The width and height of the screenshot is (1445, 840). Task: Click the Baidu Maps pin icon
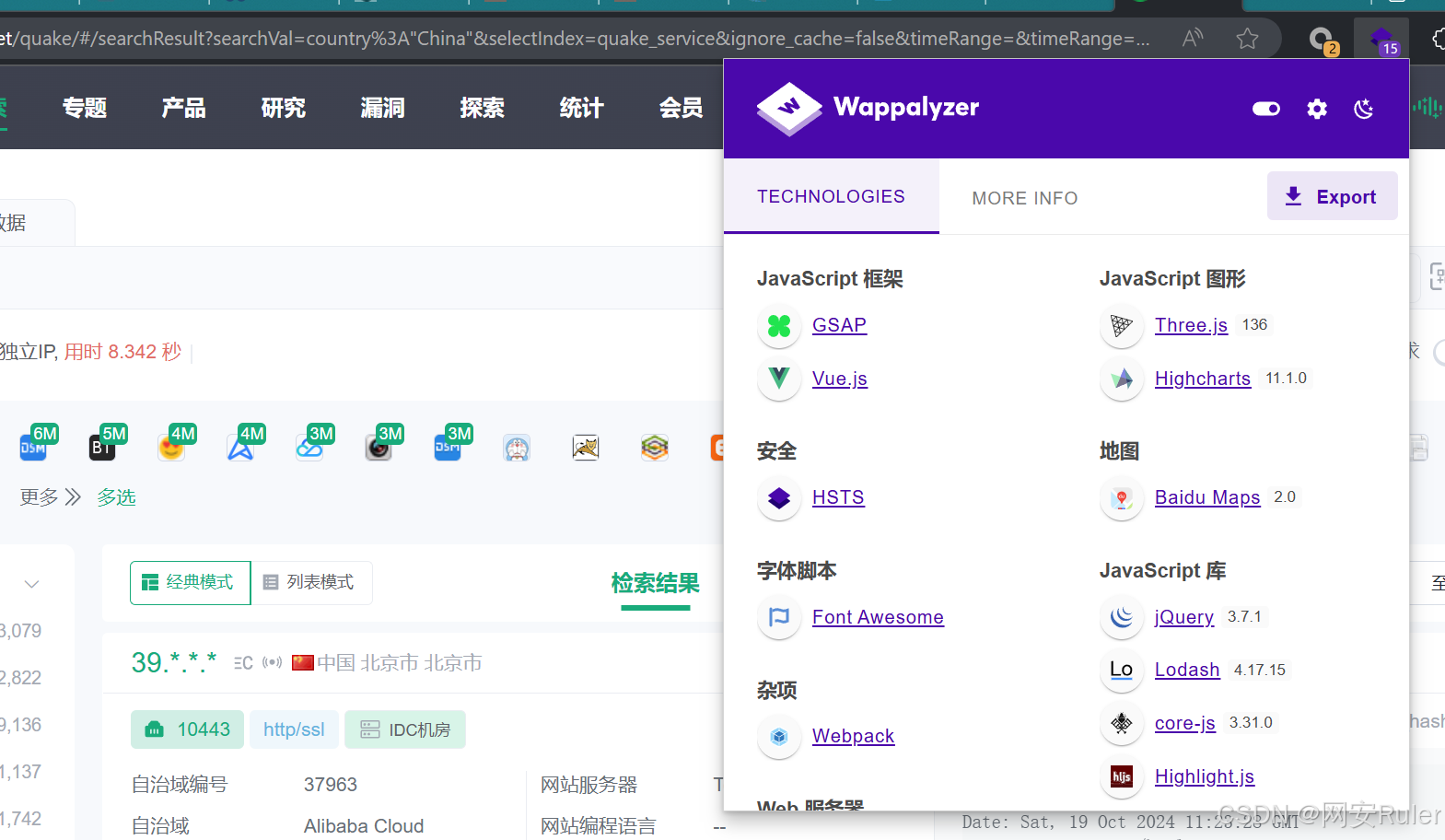tap(1122, 498)
